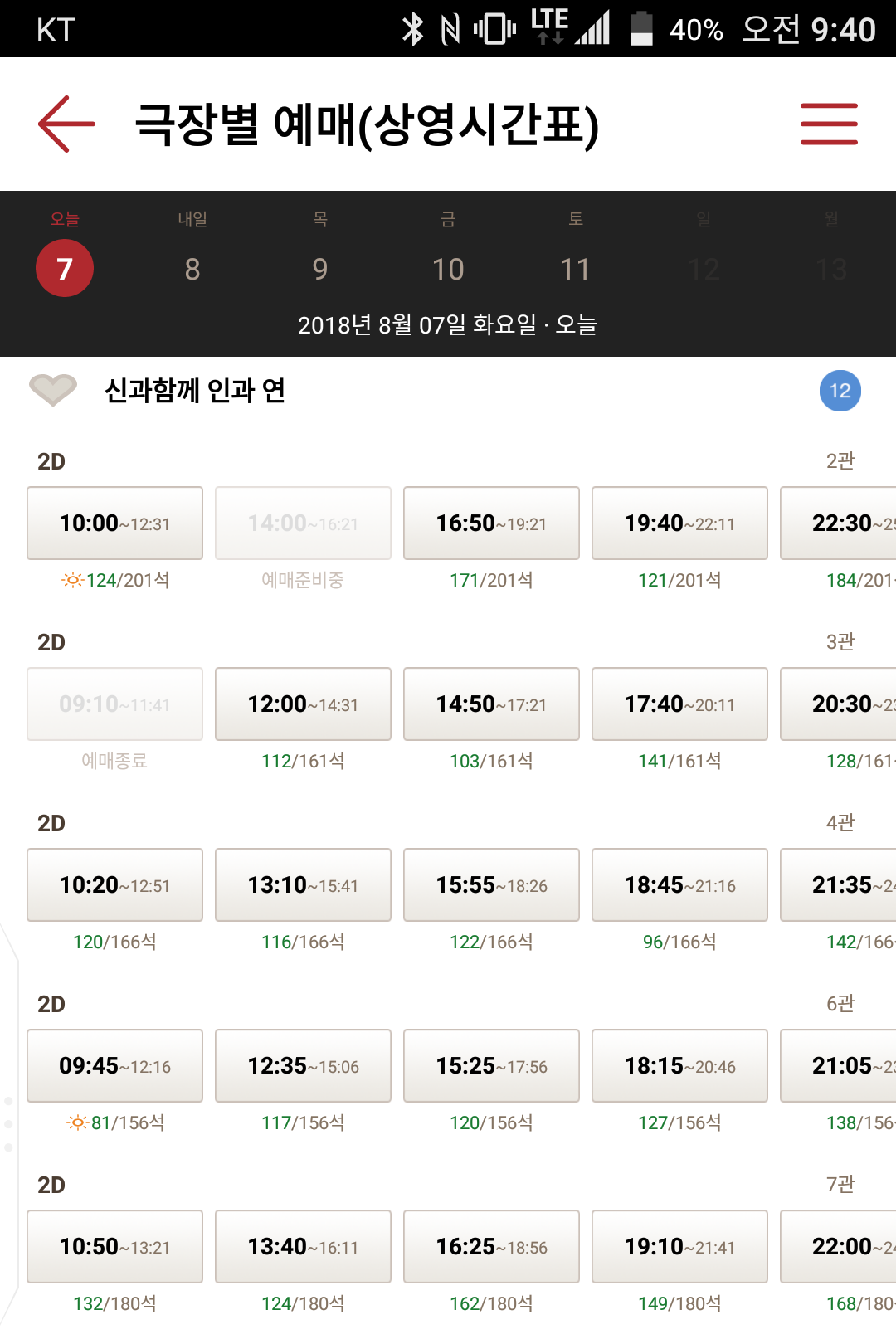Book the 18:45~21:16 showtime
This screenshot has height=1344, width=896.
tap(679, 885)
